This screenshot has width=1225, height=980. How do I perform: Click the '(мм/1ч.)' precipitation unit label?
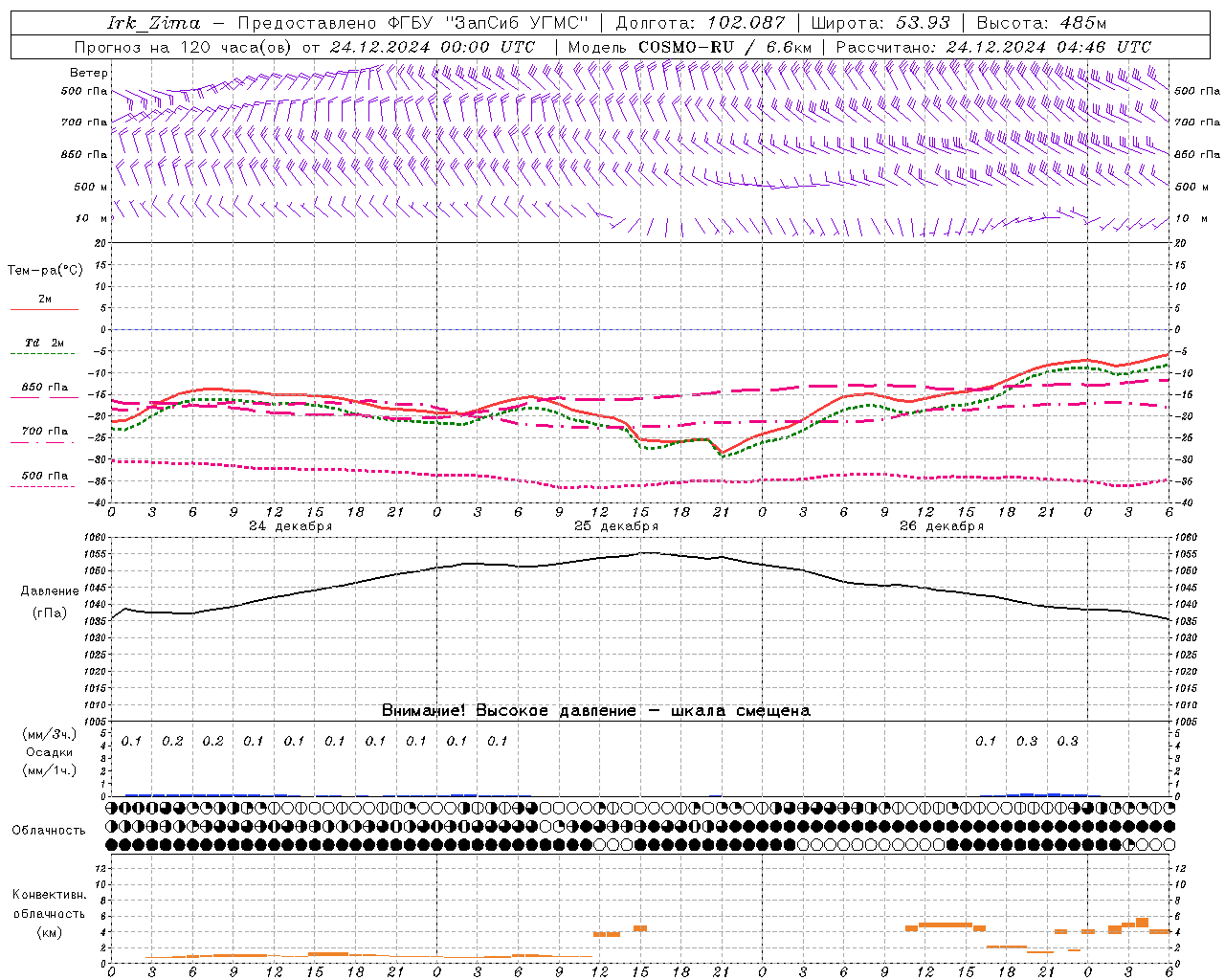(50, 770)
